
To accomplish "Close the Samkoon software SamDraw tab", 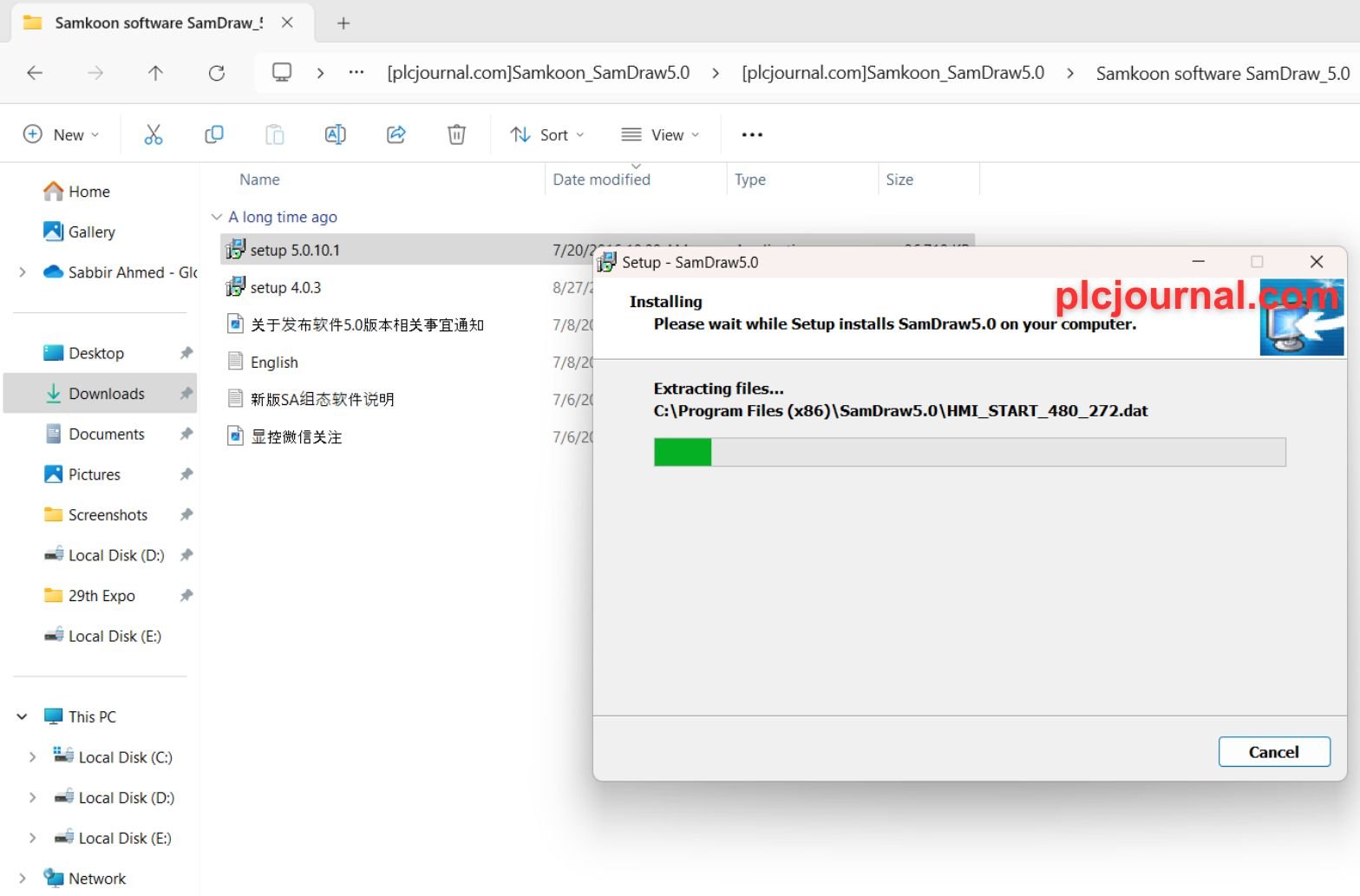I will (287, 23).
